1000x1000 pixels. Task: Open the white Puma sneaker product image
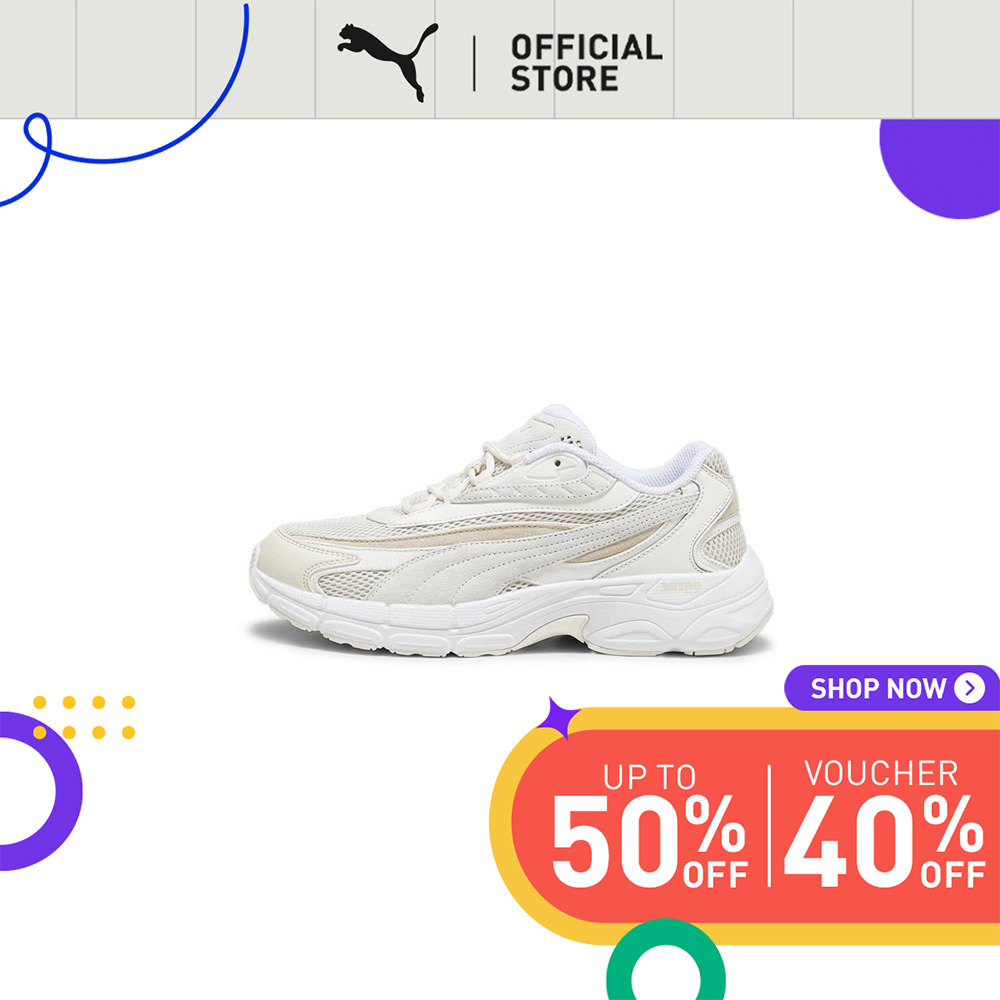click(x=510, y=531)
